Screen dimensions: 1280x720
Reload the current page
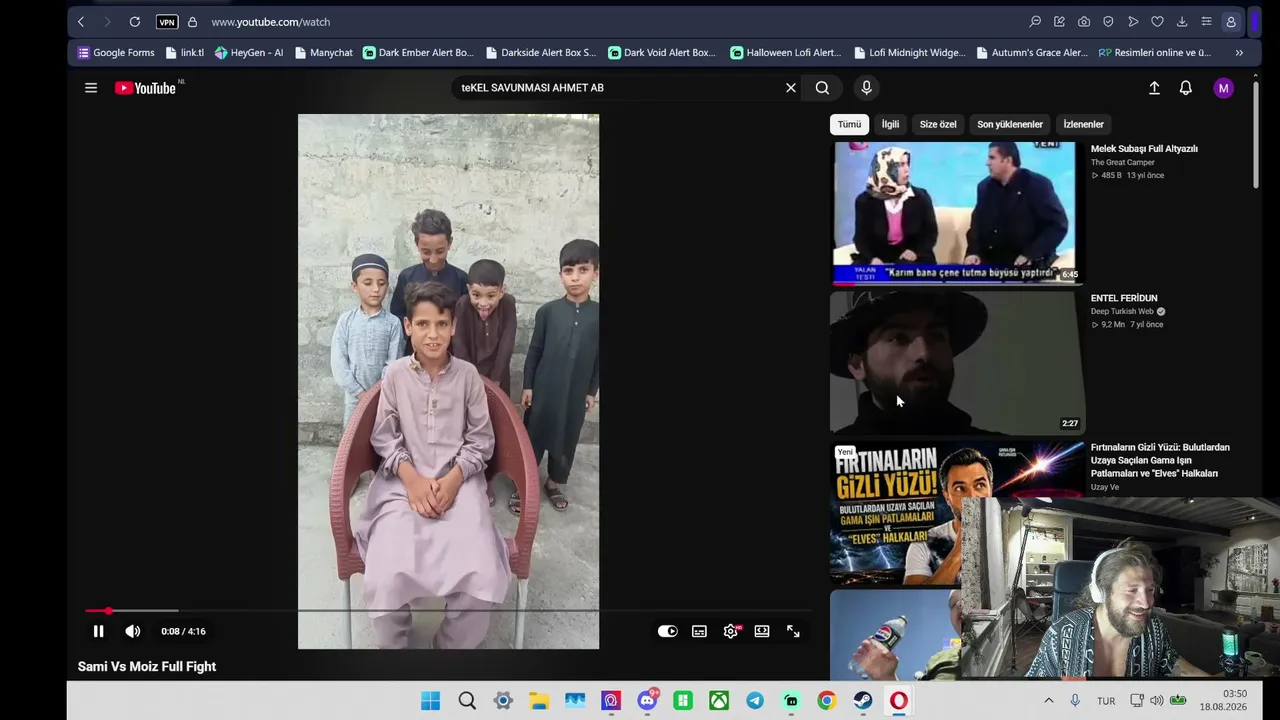pyautogui.click(x=134, y=22)
